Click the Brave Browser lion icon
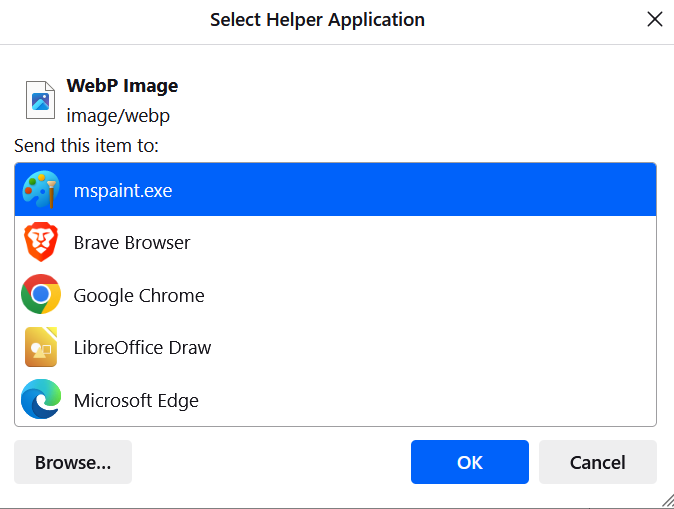The image size is (674, 509). (x=41, y=242)
